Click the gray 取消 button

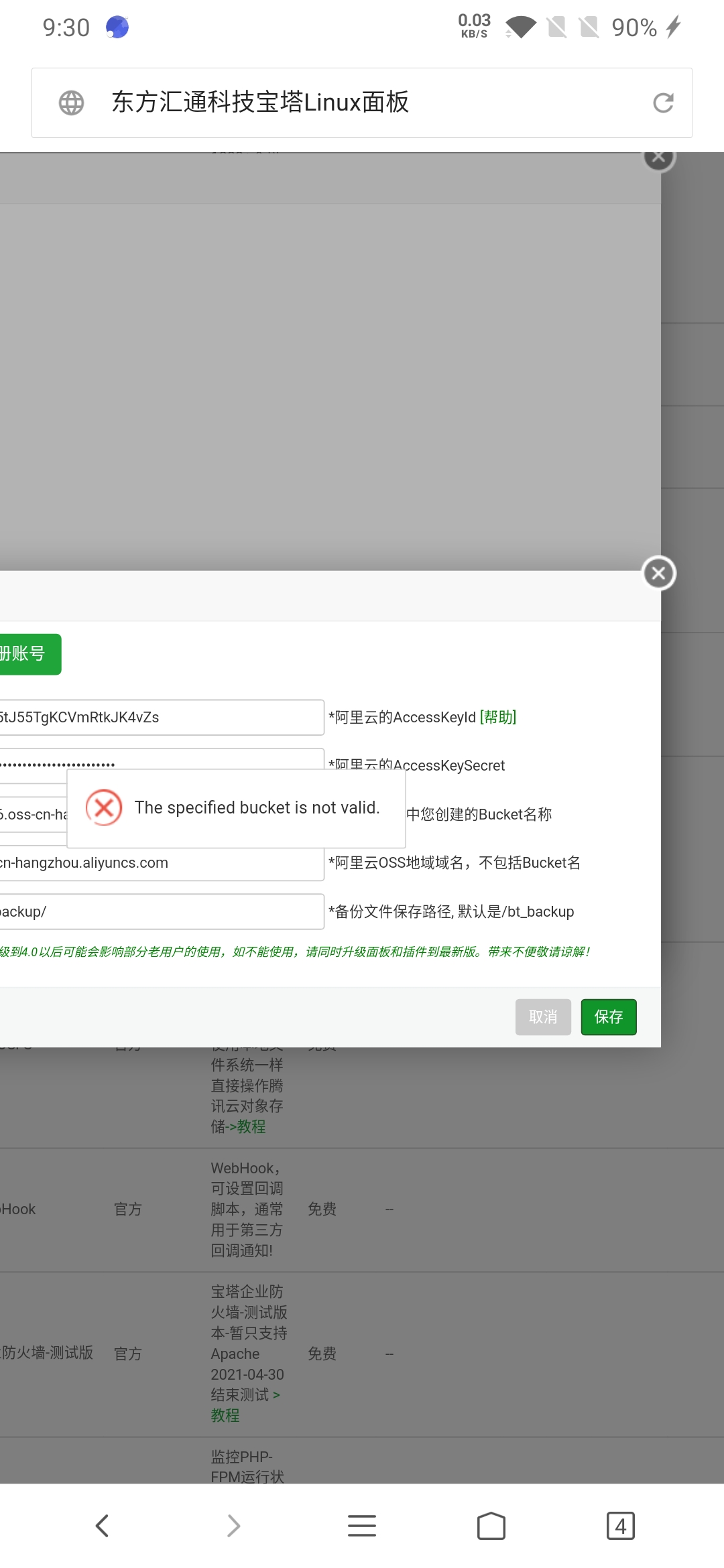pyautogui.click(x=543, y=1017)
